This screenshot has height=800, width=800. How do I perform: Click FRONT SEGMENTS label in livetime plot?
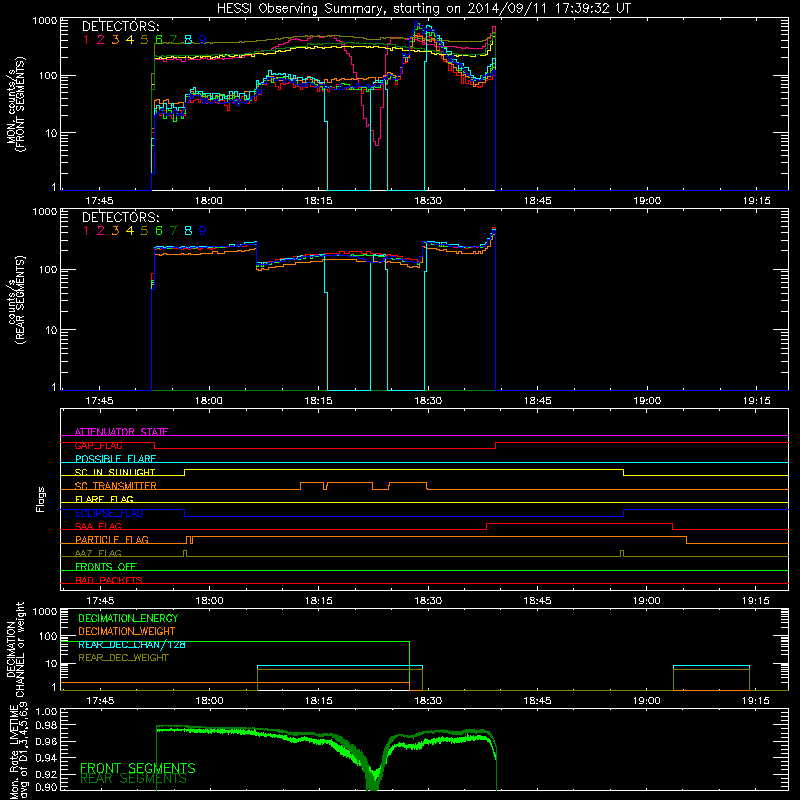138,768
